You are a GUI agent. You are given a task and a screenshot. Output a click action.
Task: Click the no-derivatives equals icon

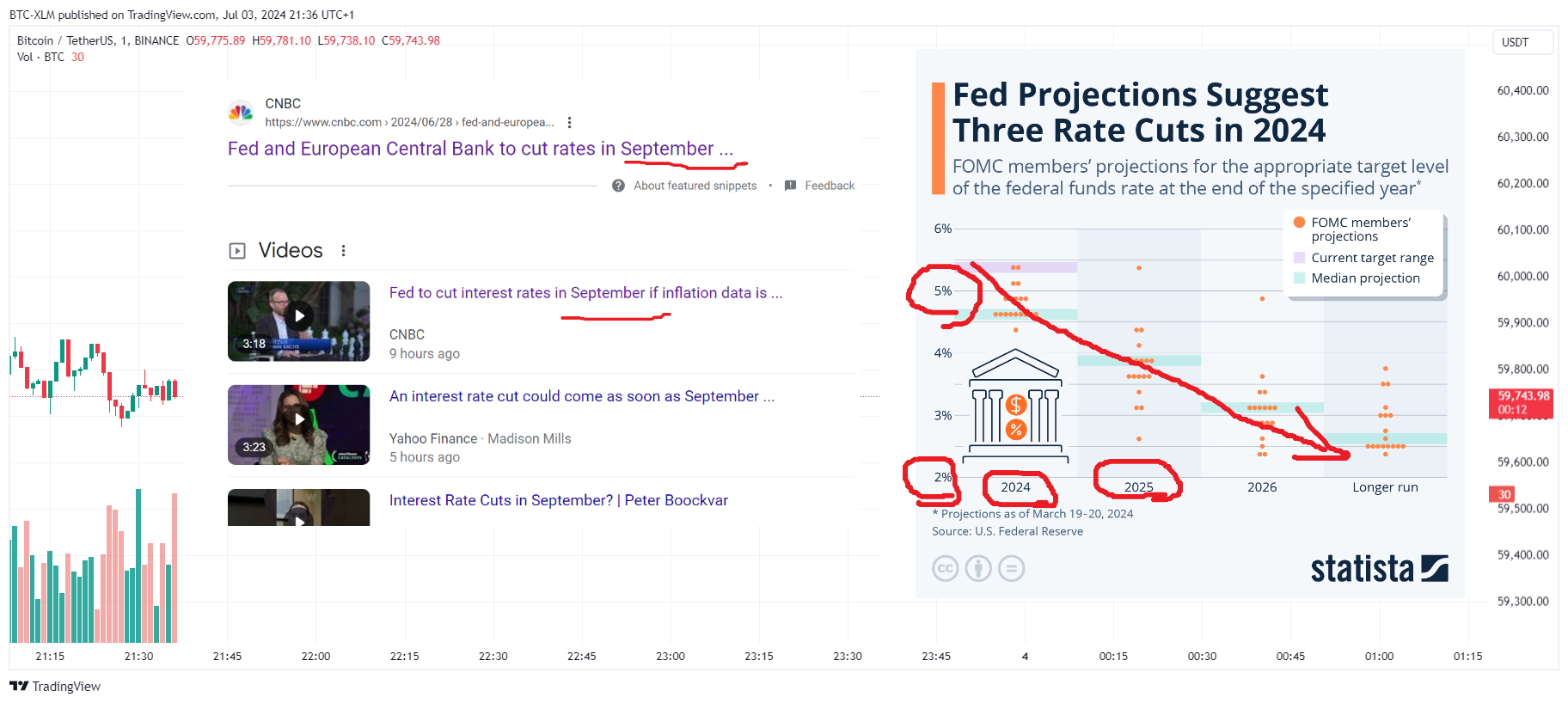tap(1011, 568)
